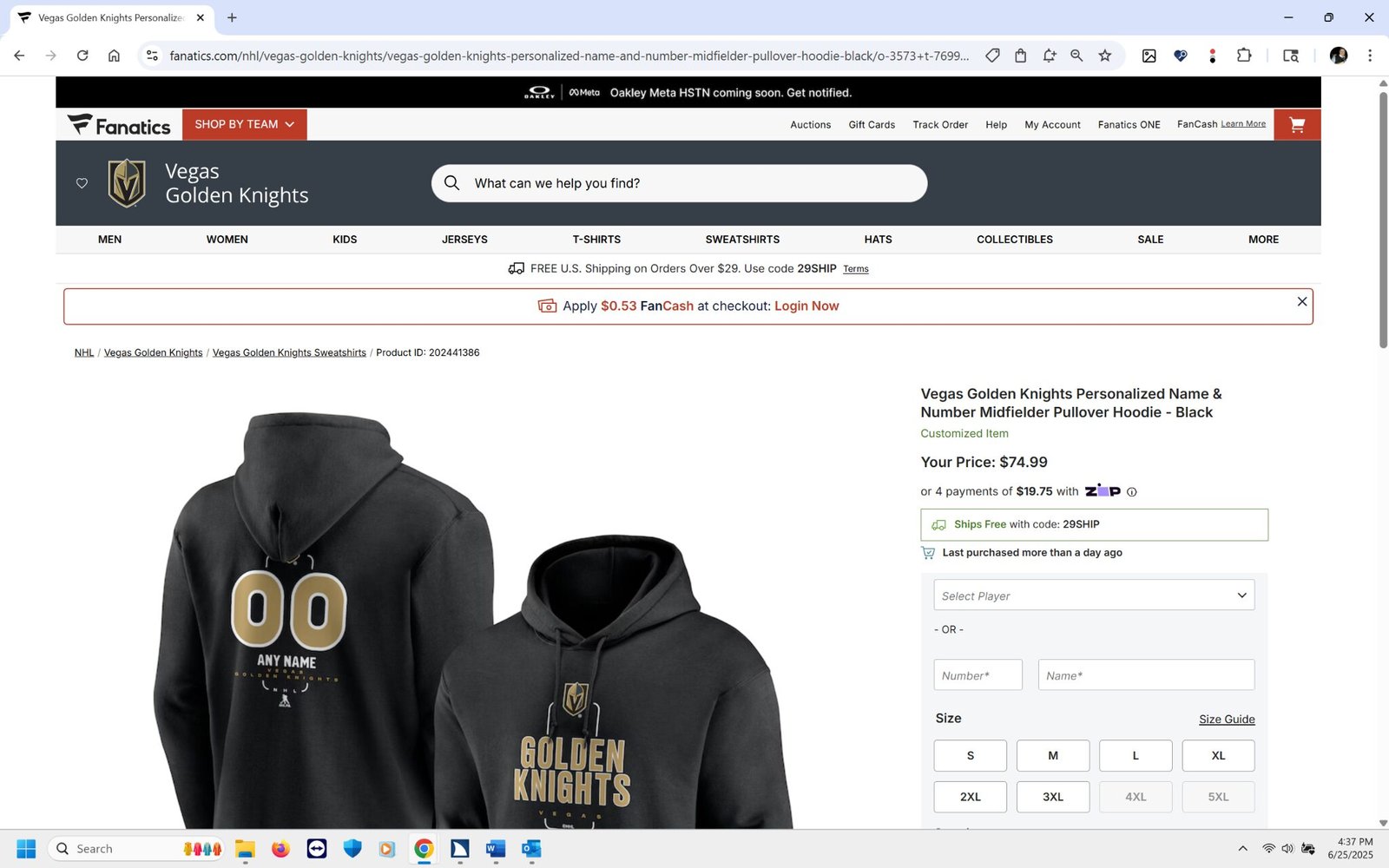Screen dimensions: 1389x868
Task: Open the HATS category menu
Action: (878, 240)
